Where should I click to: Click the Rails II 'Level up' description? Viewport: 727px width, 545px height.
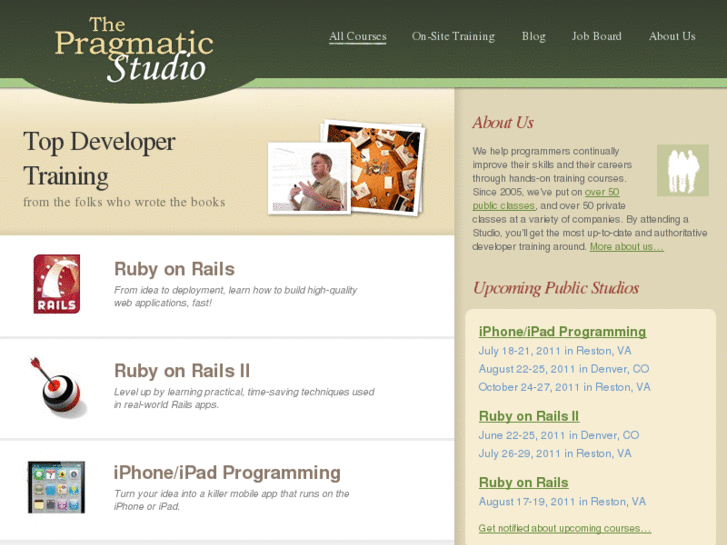coord(244,398)
